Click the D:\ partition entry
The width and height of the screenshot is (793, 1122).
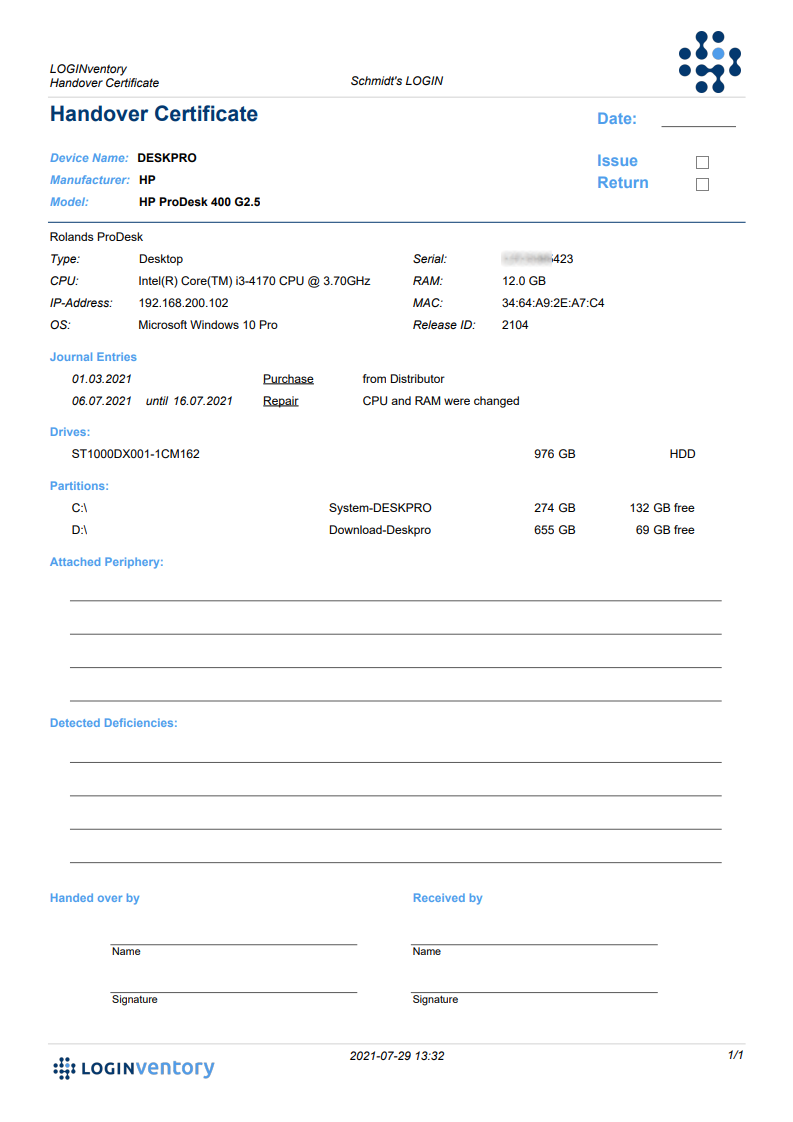(x=79, y=530)
